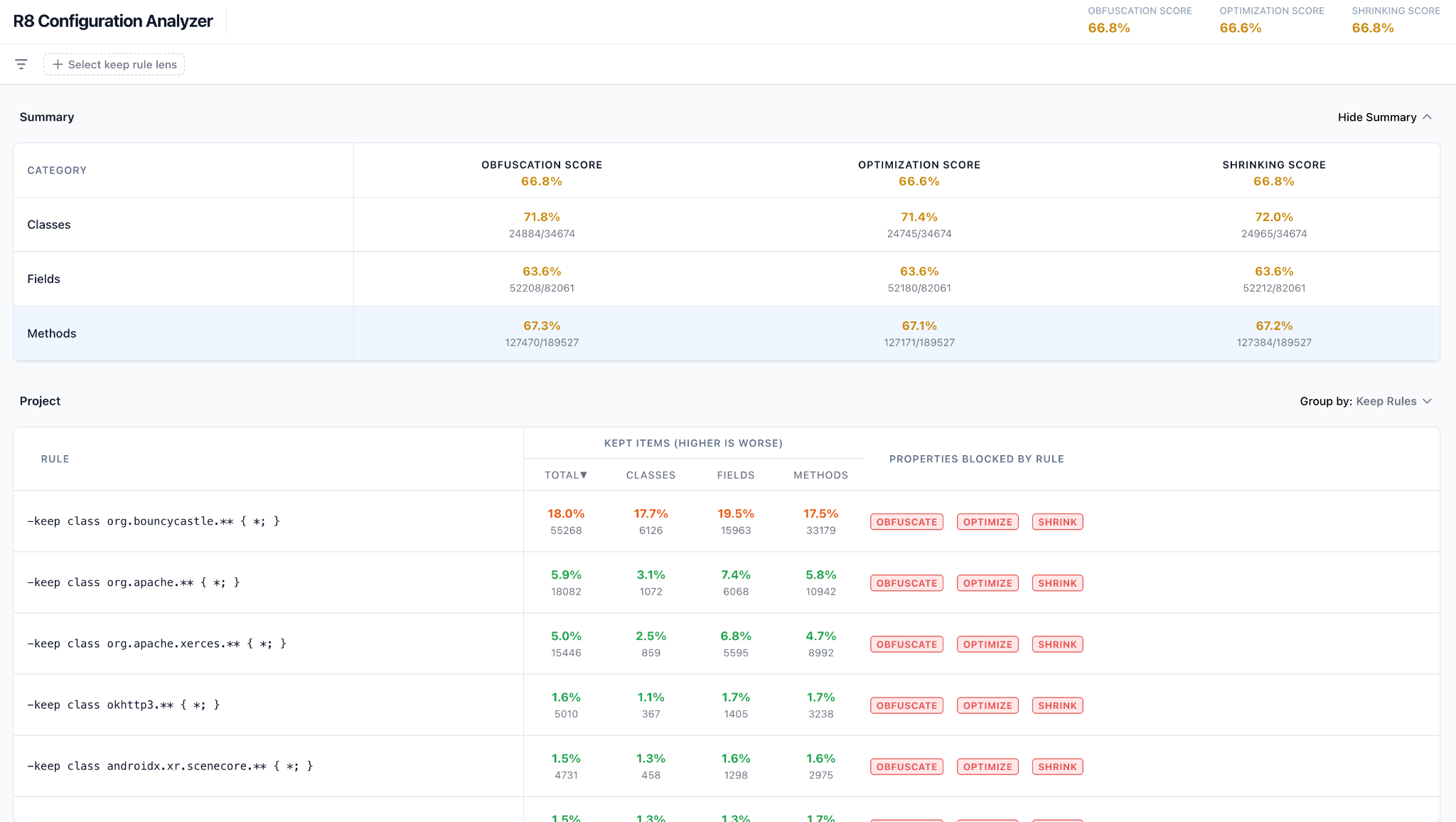The image size is (1456, 822).
Task: Click header Obfuscation Score 66.8%
Action: pos(1140,20)
